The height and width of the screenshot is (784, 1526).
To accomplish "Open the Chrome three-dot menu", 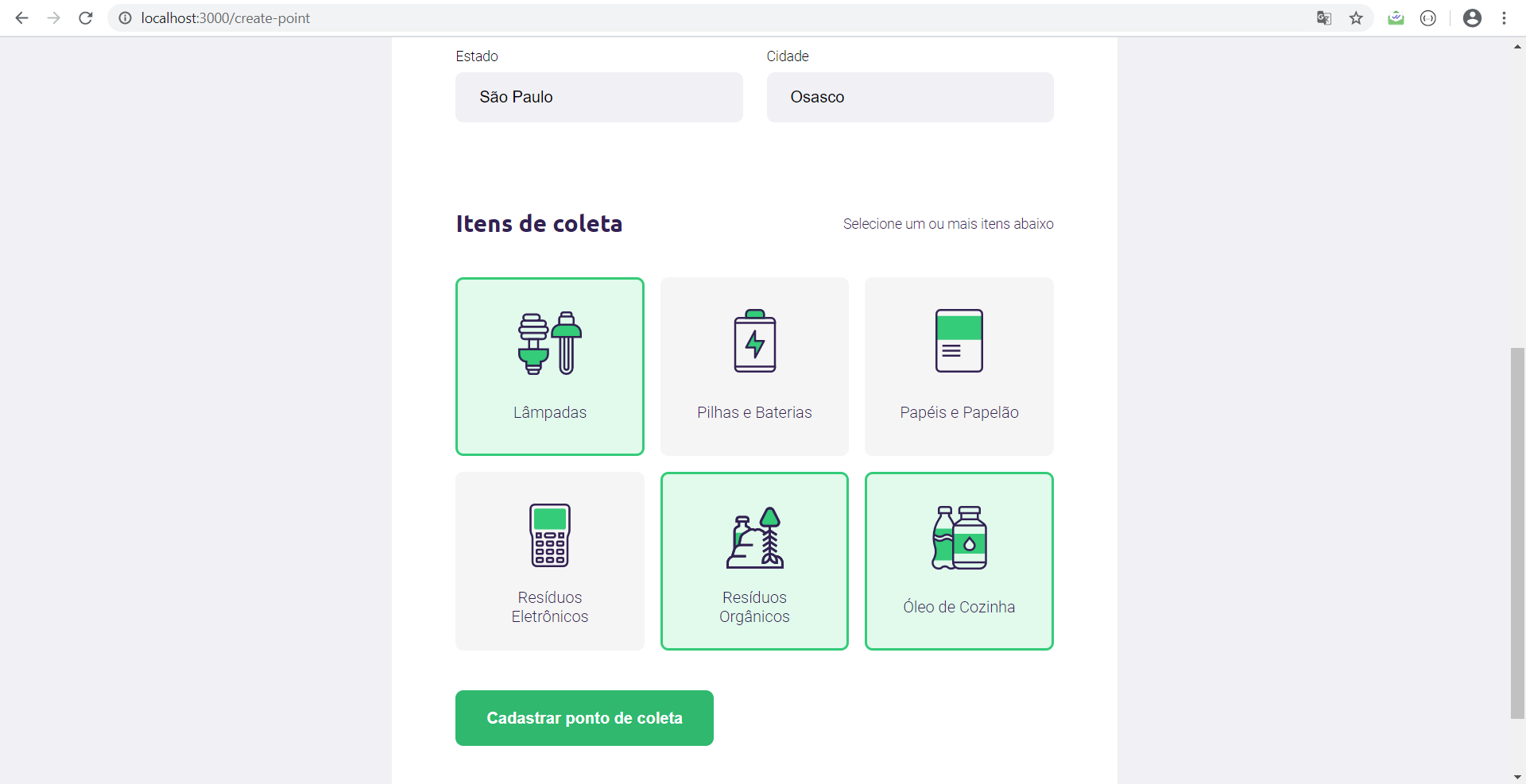I will 1505,17.
